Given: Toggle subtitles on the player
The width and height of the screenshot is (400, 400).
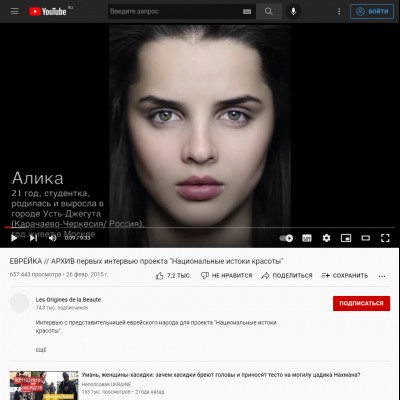Looking at the screenshot, I should tap(307, 238).
